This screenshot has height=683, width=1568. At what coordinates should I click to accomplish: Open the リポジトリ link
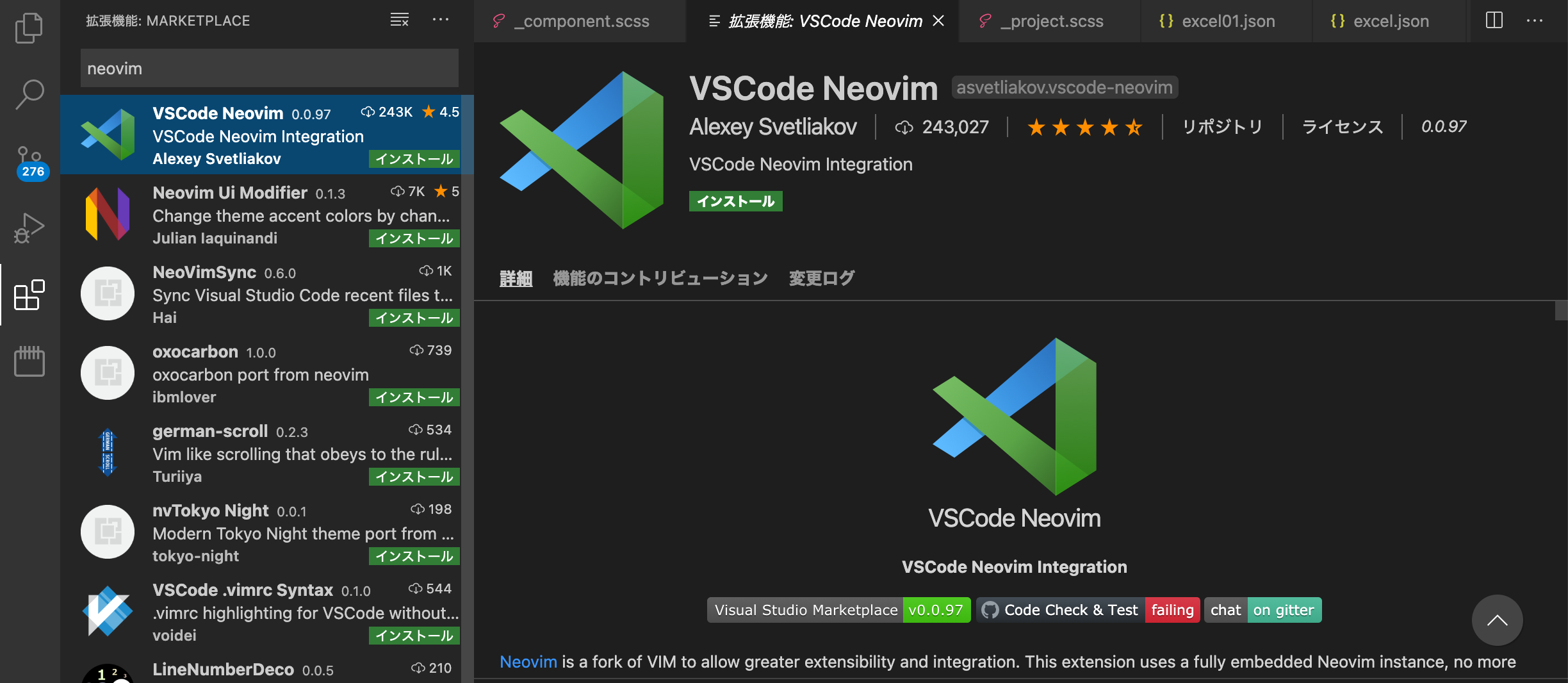click(1222, 127)
